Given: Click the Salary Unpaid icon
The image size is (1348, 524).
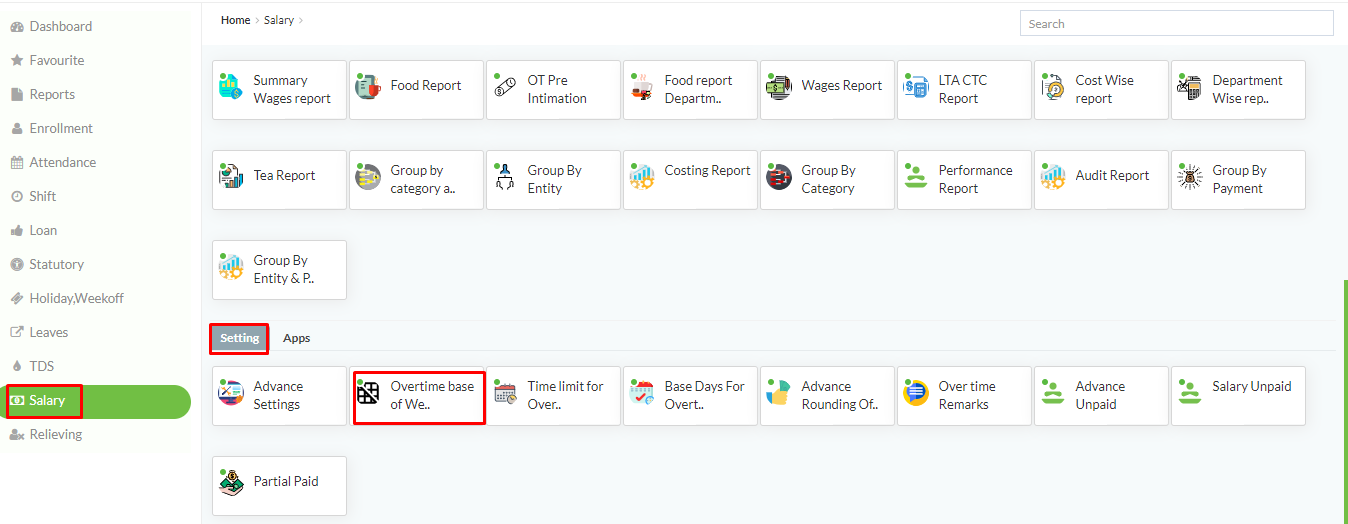Looking at the screenshot, I should point(1190,394).
